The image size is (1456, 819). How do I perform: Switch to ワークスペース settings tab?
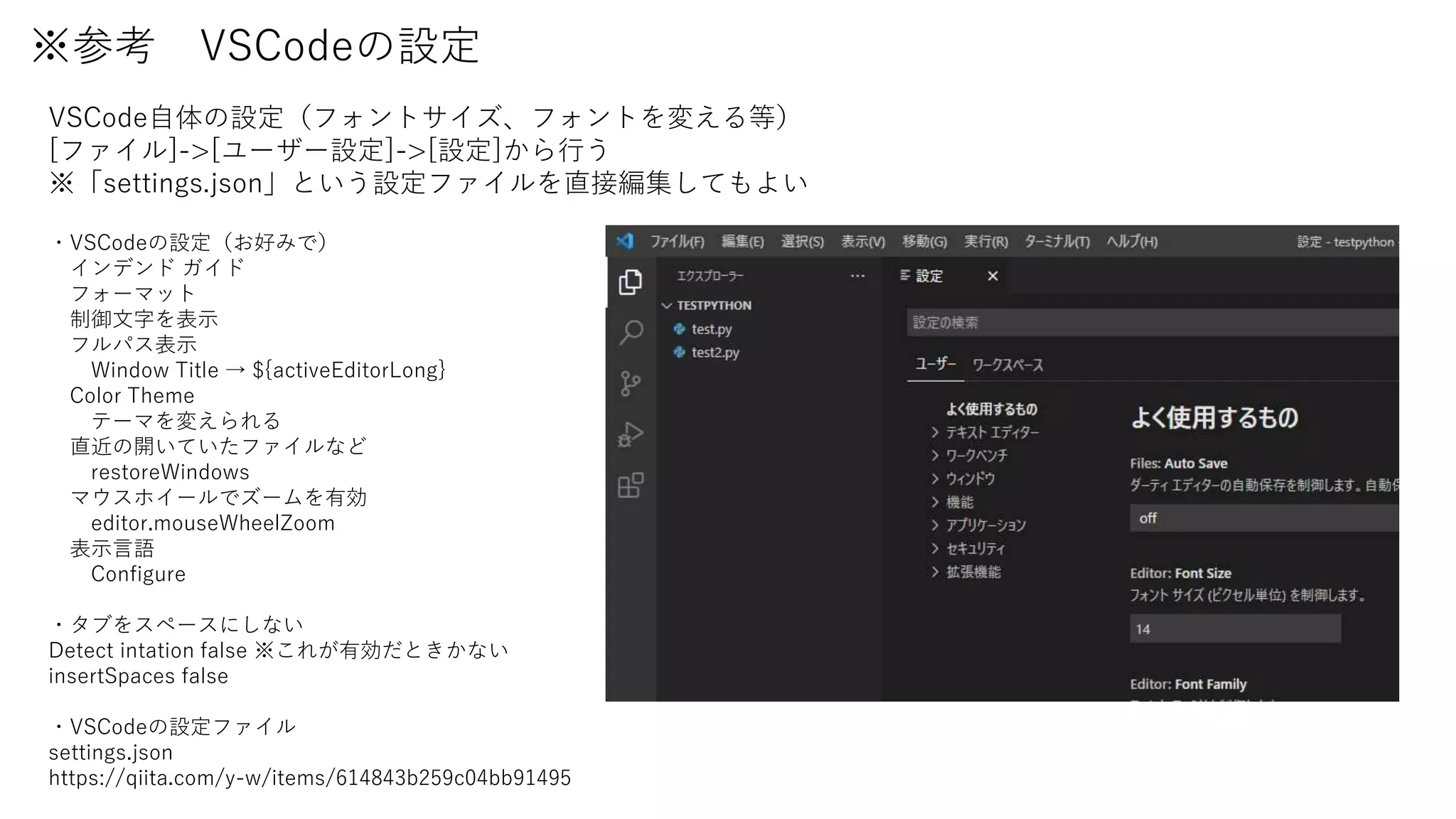[x=1007, y=365]
